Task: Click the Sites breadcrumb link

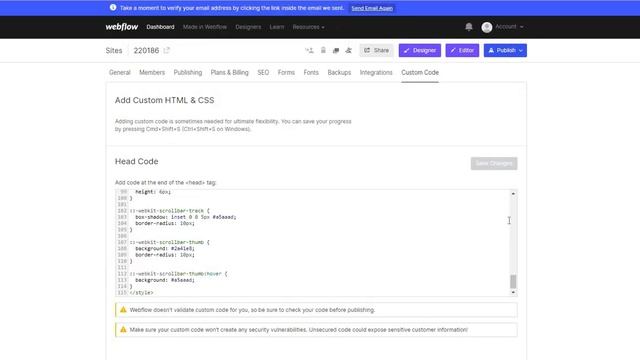Action: 114,50
